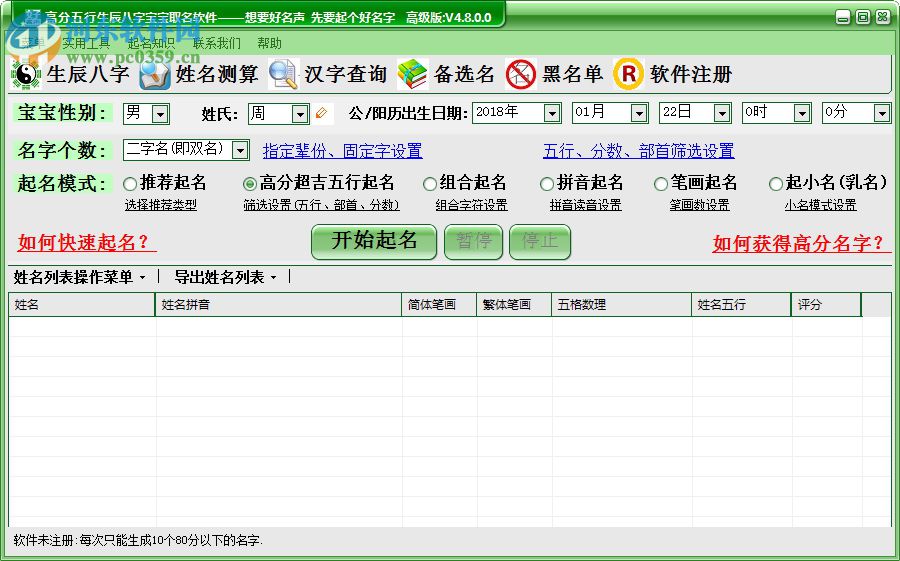Sort by the 繁体笔画 column header

click(514, 305)
